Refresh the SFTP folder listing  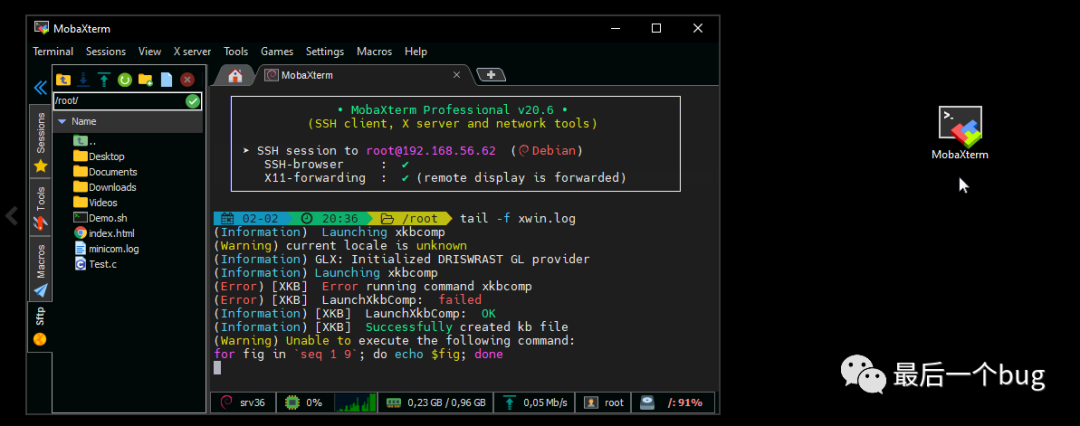tap(125, 79)
